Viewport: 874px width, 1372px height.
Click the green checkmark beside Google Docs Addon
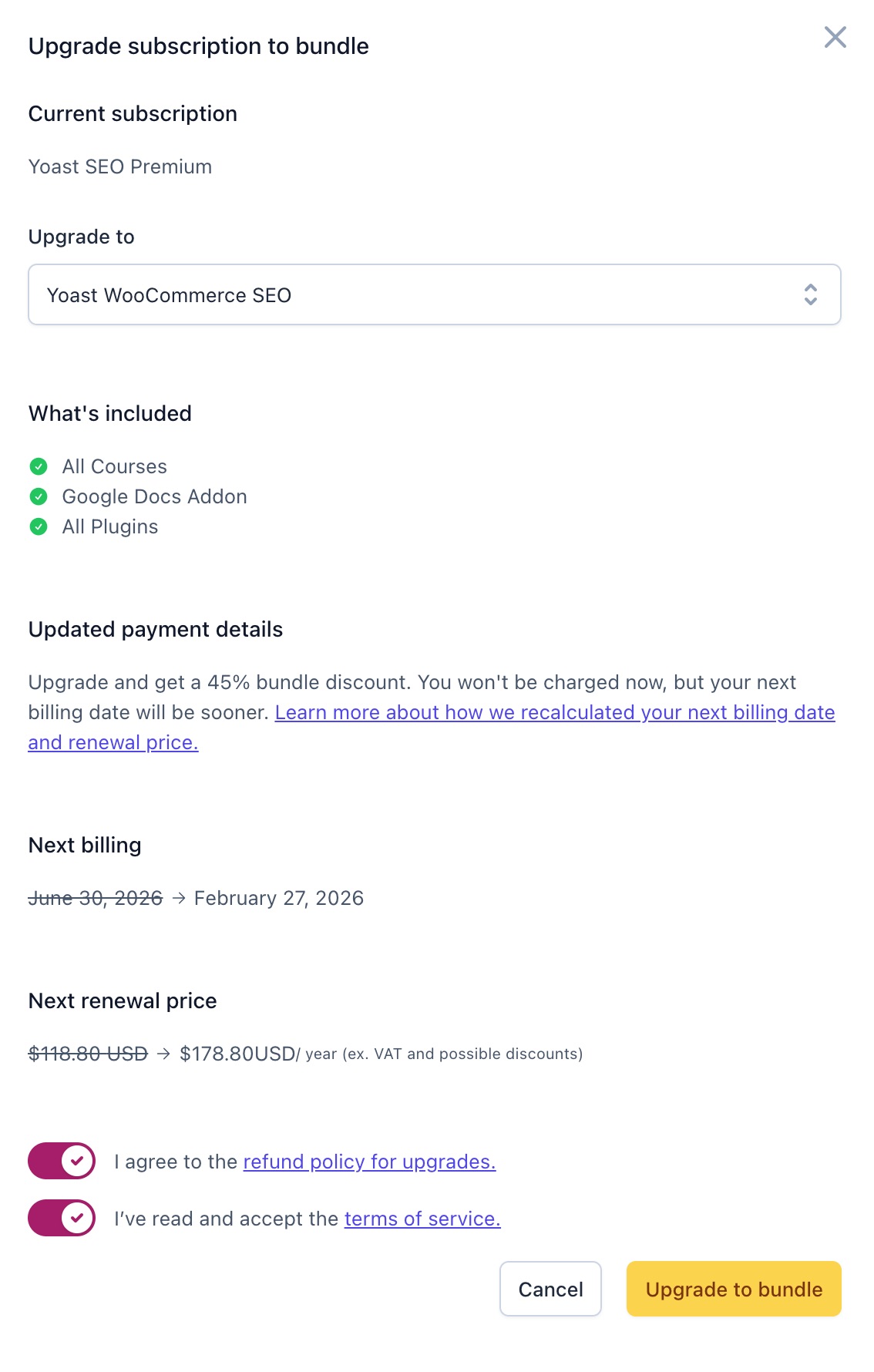coord(39,496)
